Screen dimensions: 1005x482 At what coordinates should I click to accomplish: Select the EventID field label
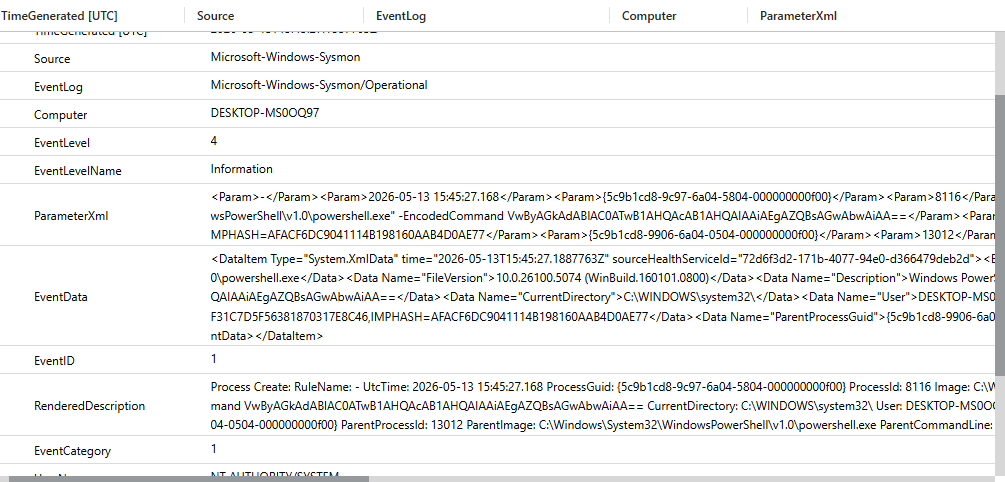54,362
